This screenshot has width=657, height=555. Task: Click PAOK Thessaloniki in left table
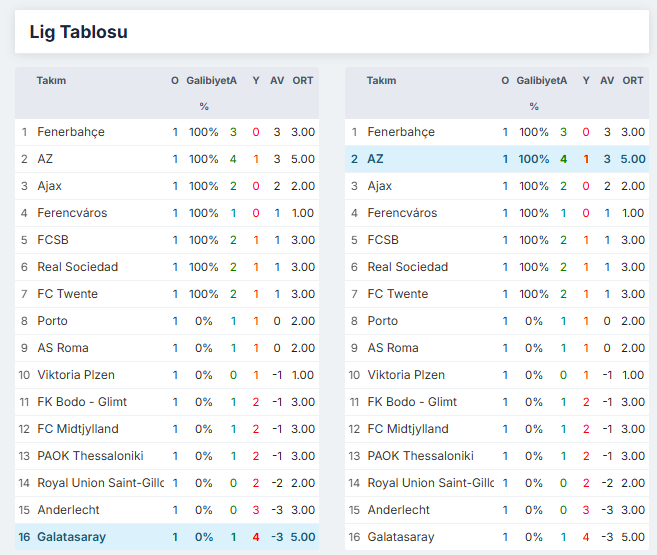[x=90, y=456]
